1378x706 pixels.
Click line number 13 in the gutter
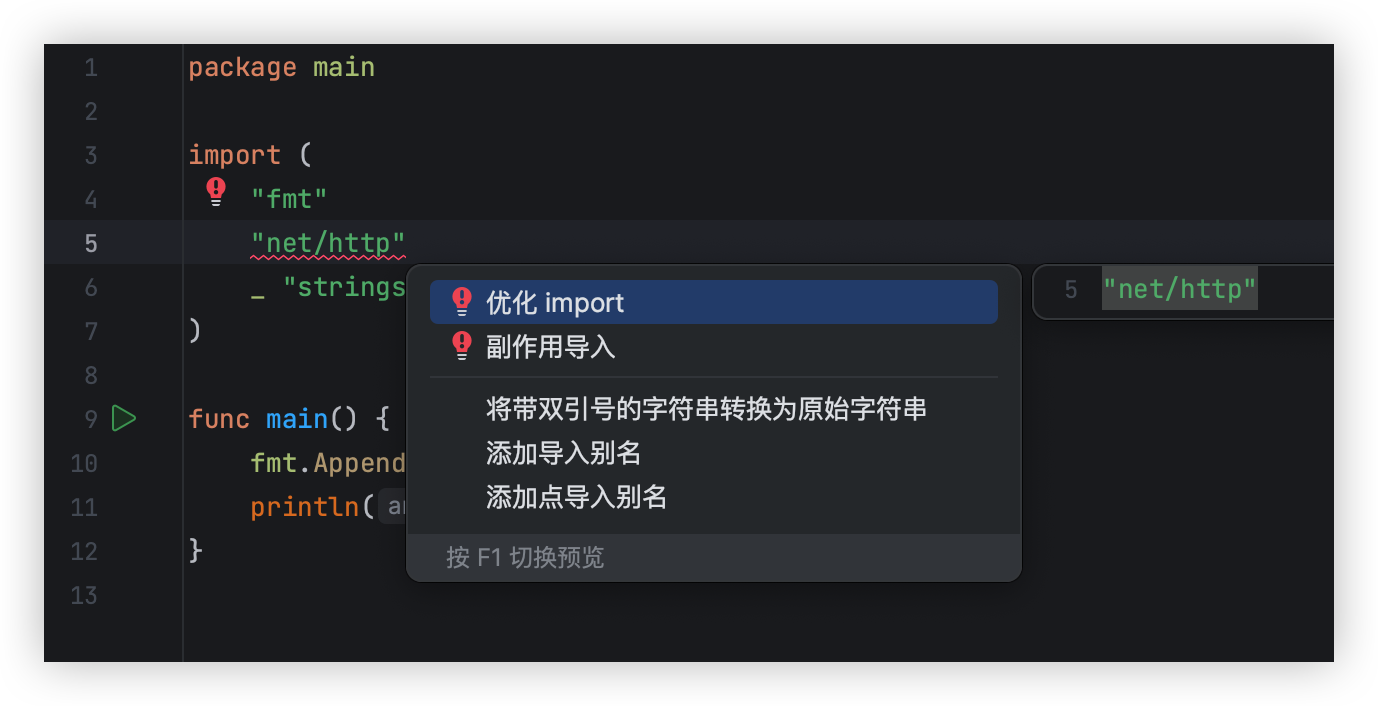click(x=84, y=595)
